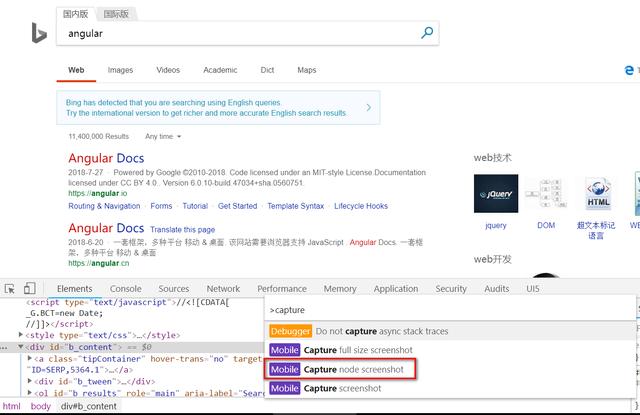Open the DOM diagram thumbnail
640x415 pixels.
(546, 193)
